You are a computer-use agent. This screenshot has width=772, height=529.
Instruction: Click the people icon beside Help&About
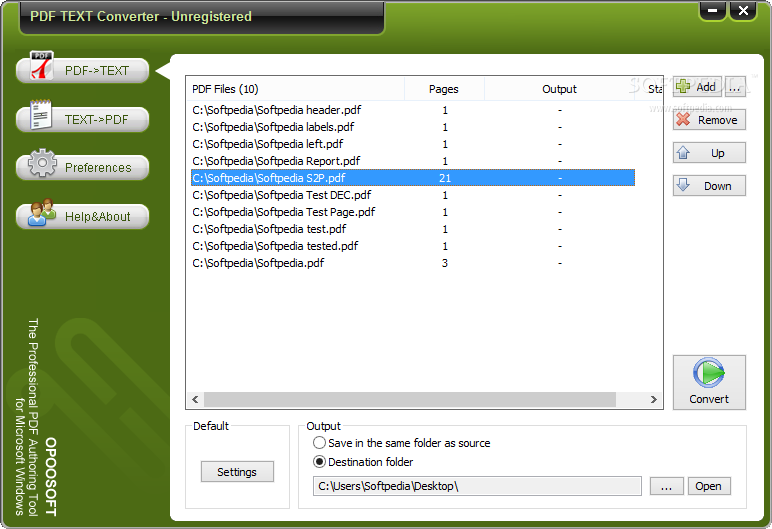point(41,212)
